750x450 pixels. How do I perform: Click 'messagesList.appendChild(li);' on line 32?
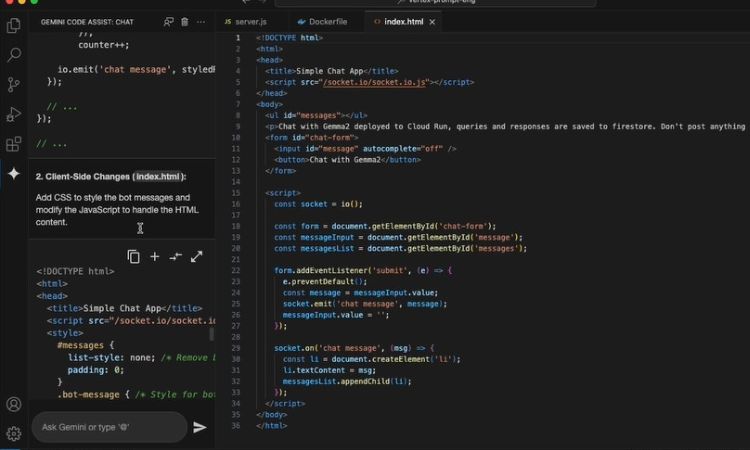[x=347, y=382]
